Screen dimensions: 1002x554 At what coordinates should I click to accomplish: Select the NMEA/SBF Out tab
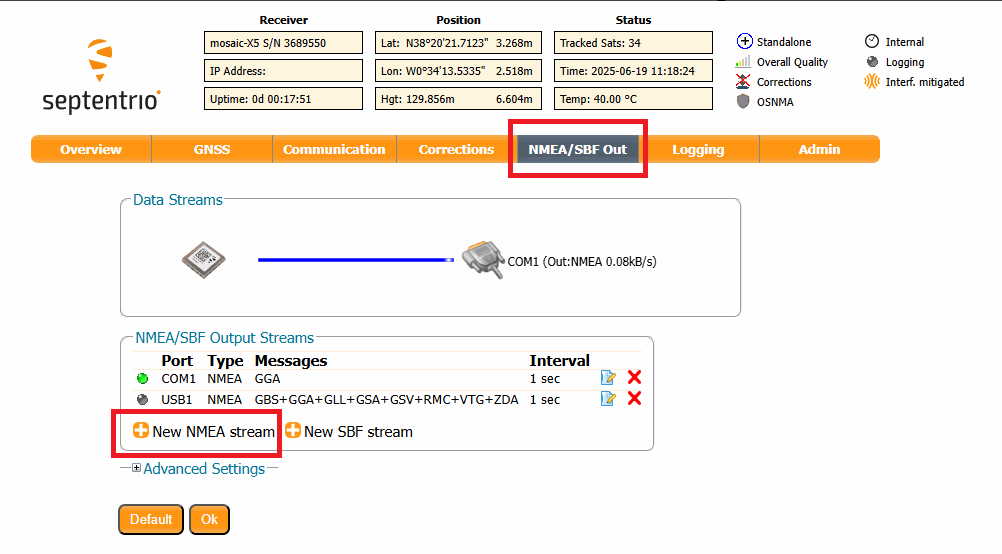(x=578, y=149)
